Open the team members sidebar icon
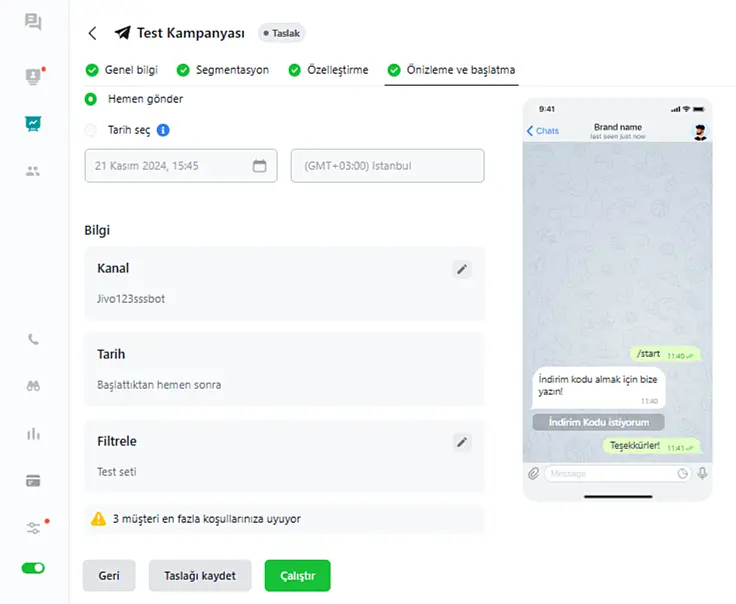This screenshot has width=736, height=604. (33, 171)
